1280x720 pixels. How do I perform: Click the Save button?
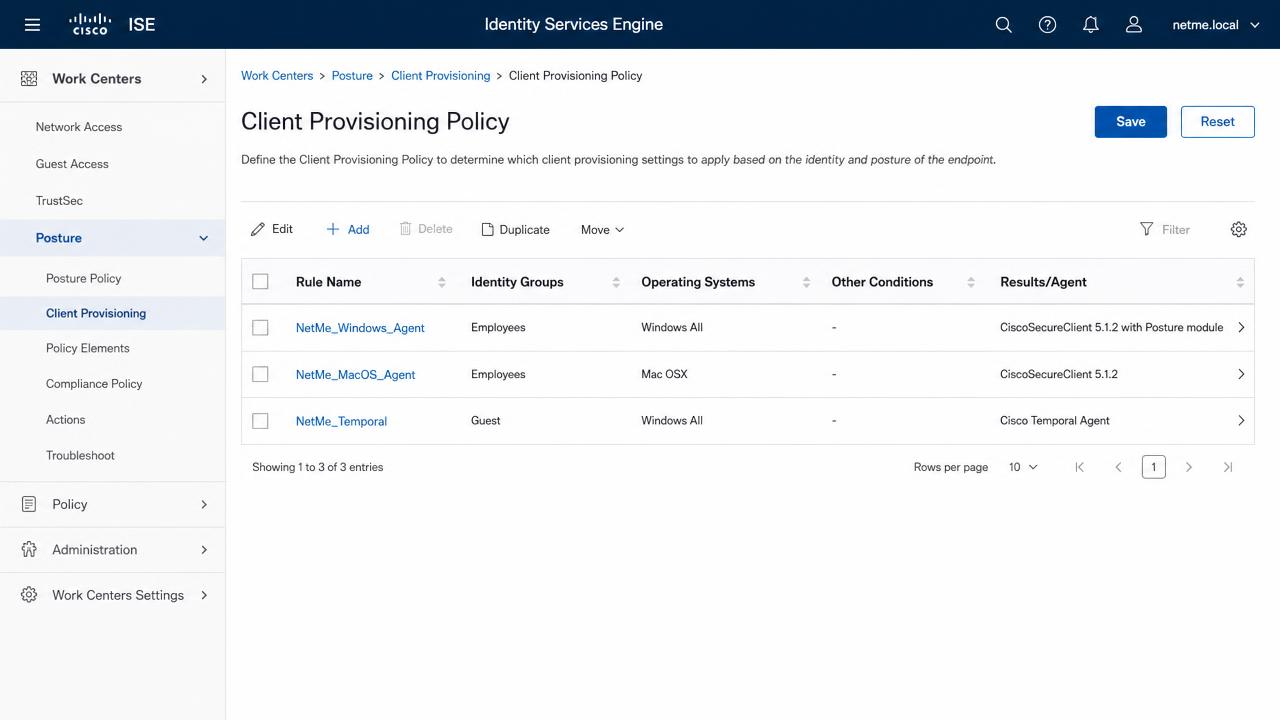point(1131,121)
